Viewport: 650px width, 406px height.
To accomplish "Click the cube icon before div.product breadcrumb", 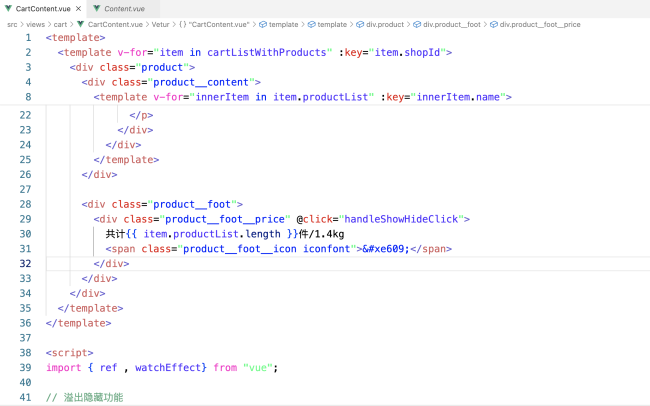I will click(x=360, y=24).
